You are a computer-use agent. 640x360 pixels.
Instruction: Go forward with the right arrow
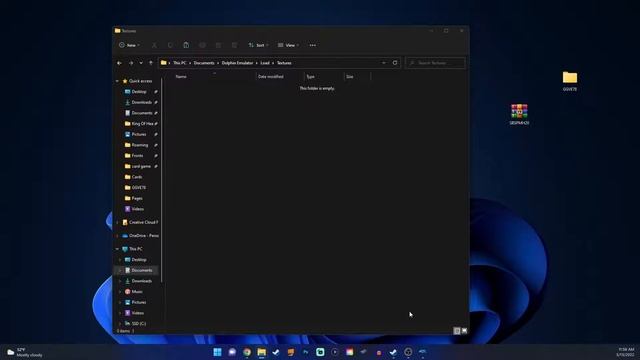[x=131, y=63]
